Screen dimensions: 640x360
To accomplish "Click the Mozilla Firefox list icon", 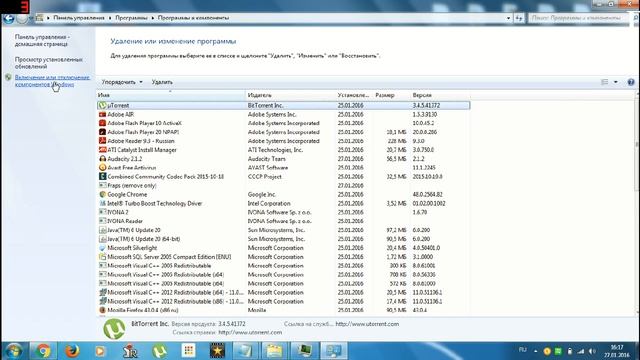I will (x=102, y=310).
